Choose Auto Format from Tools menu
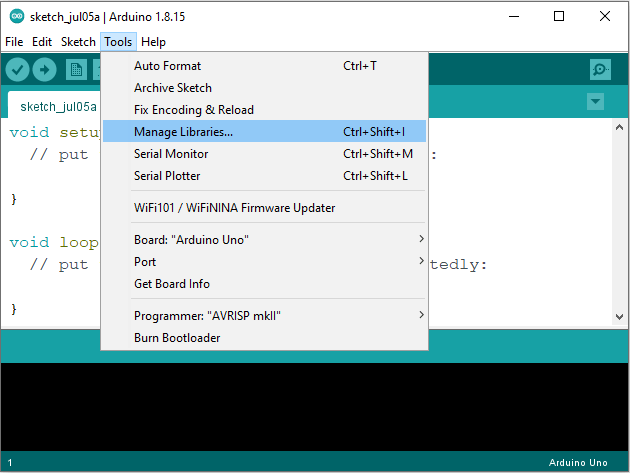630x473 pixels. point(264,66)
